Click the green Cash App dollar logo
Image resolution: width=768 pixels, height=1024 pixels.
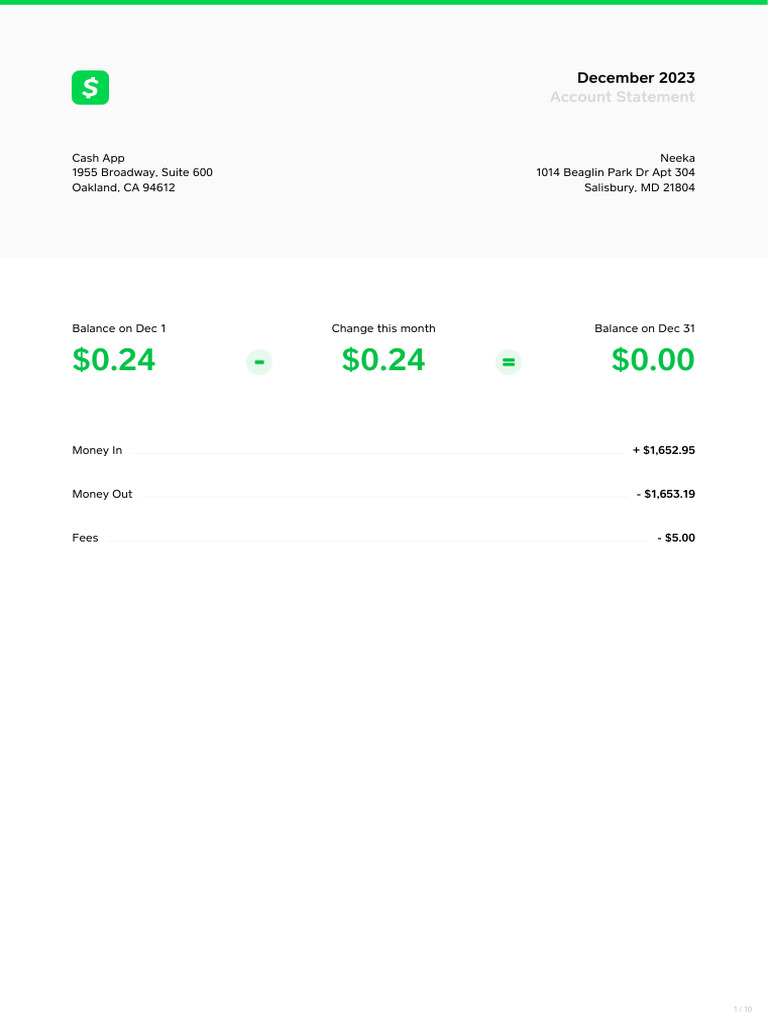[x=90, y=88]
